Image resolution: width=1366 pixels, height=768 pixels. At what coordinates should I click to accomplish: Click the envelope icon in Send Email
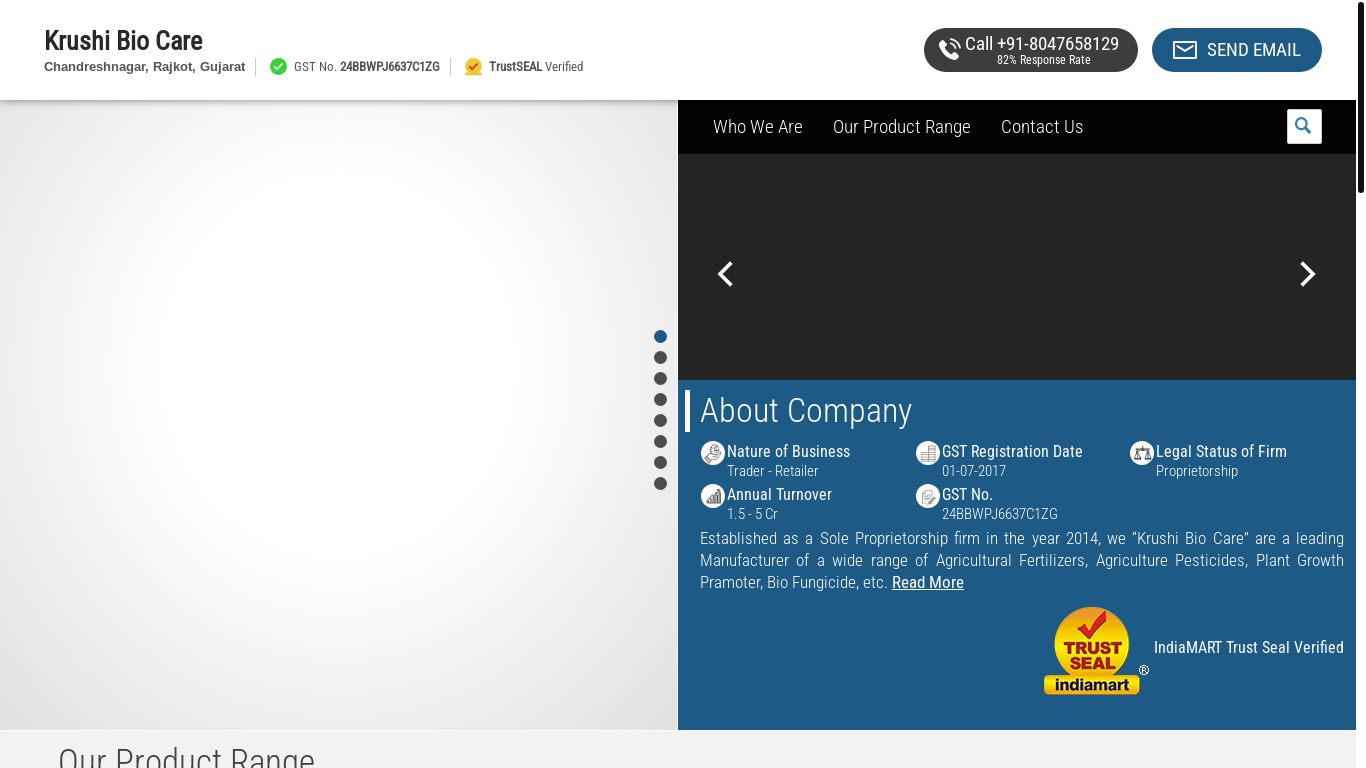tap(1184, 50)
